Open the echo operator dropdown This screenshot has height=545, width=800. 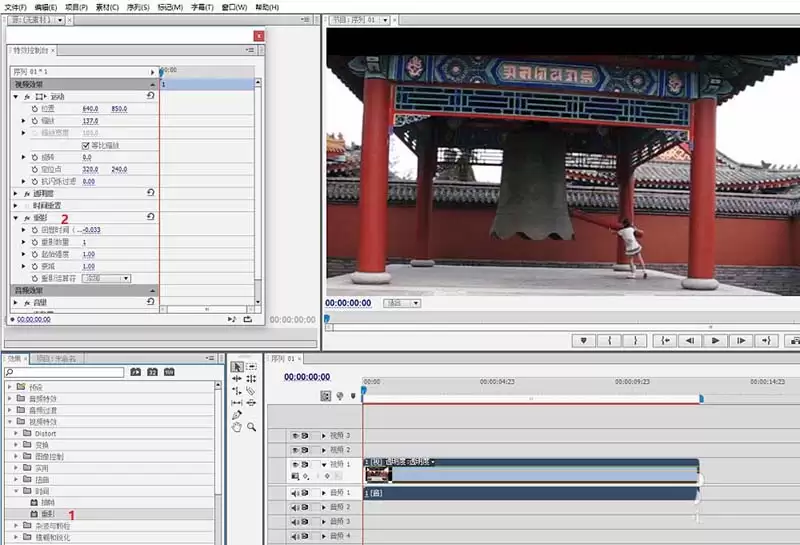(x=106, y=279)
